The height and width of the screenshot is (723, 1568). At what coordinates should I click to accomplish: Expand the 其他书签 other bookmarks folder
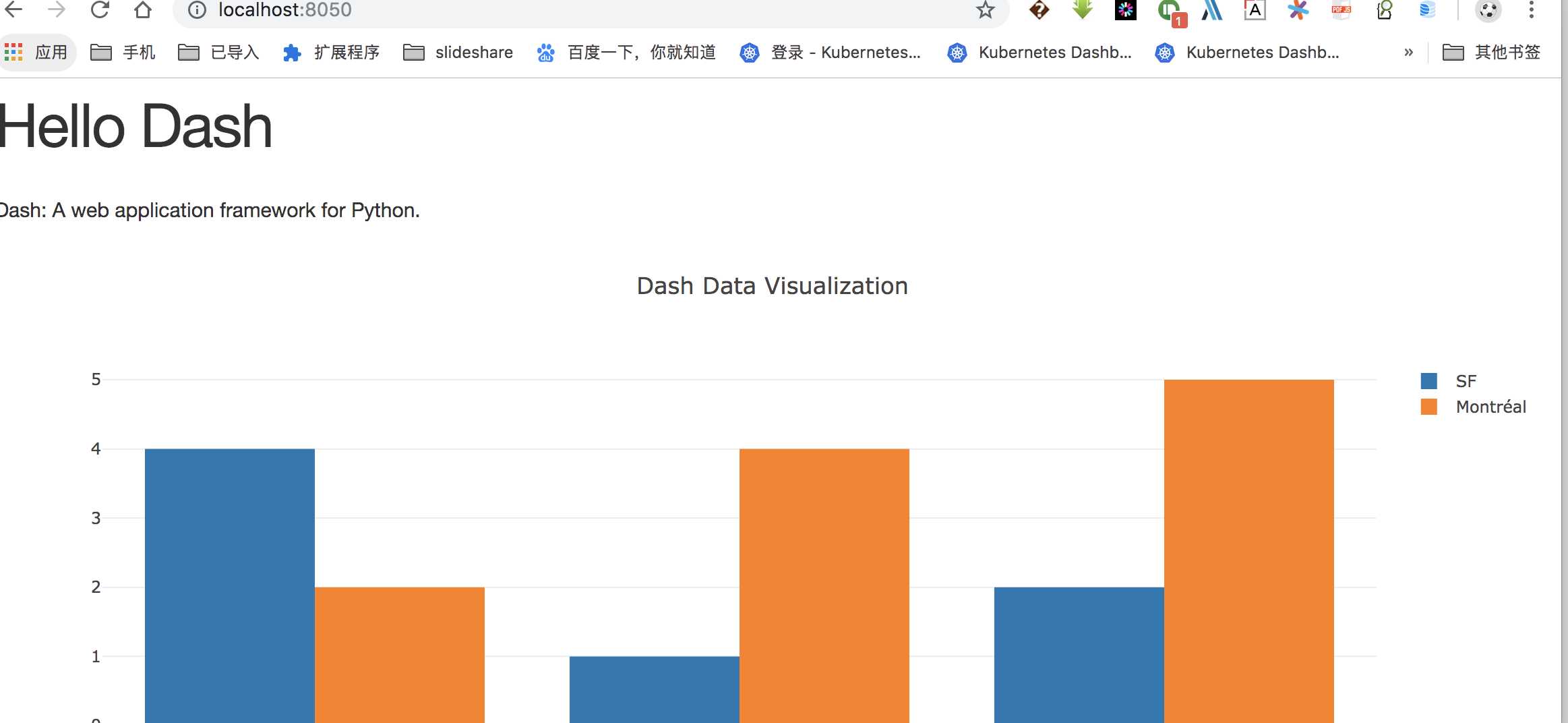1491,53
